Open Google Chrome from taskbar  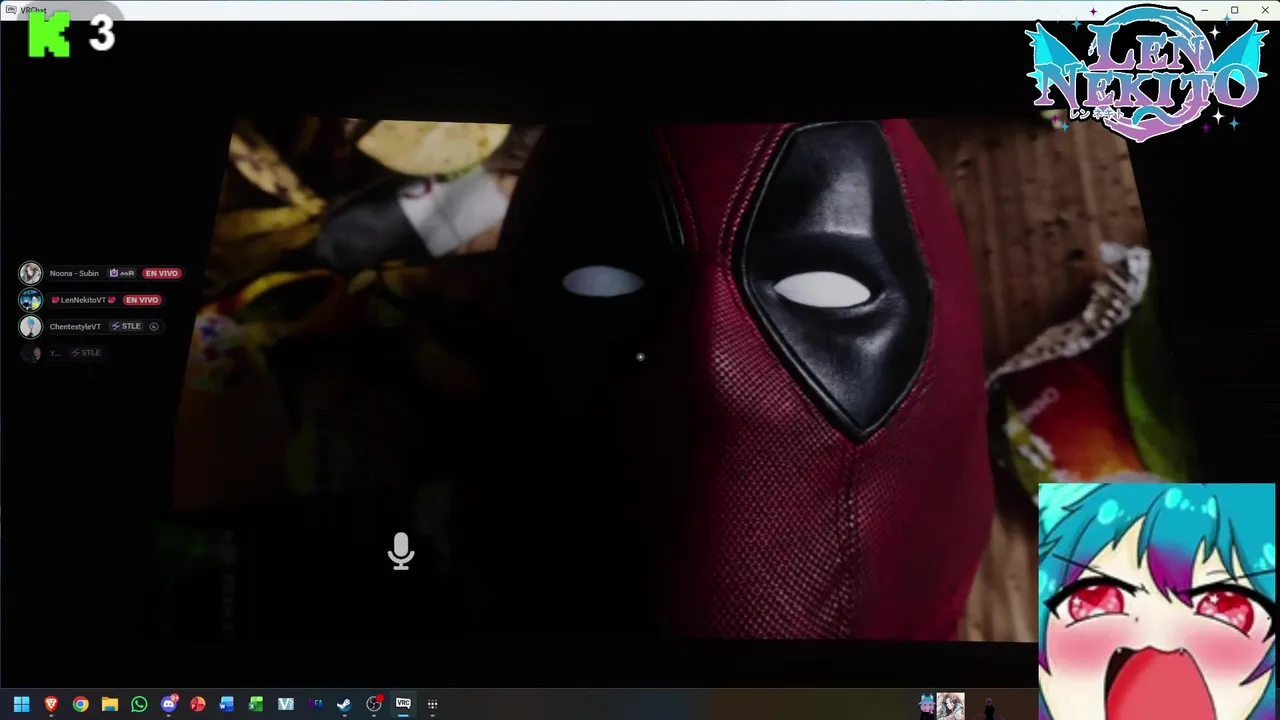tap(80, 704)
